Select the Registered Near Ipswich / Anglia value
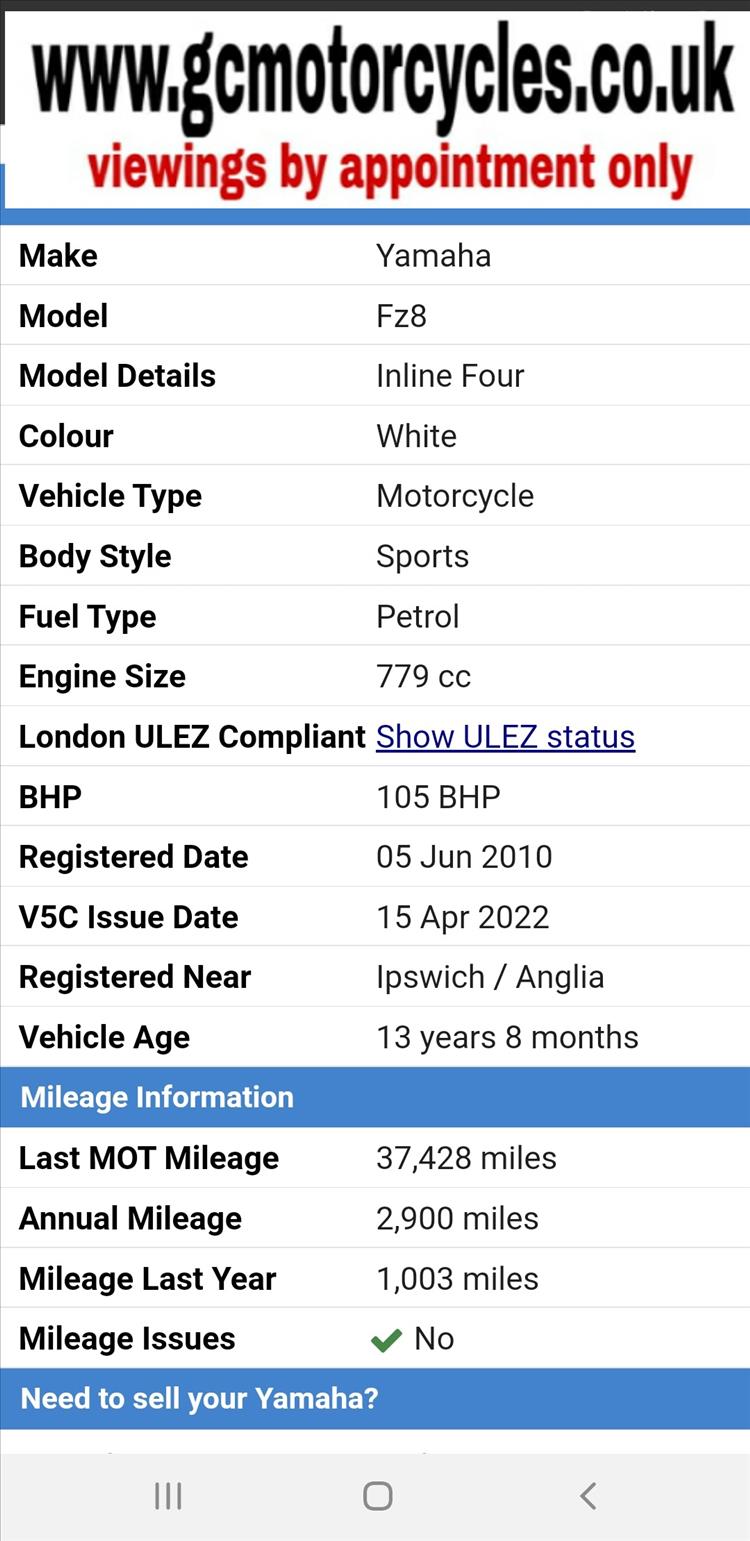This screenshot has height=1541, width=750. [x=490, y=977]
